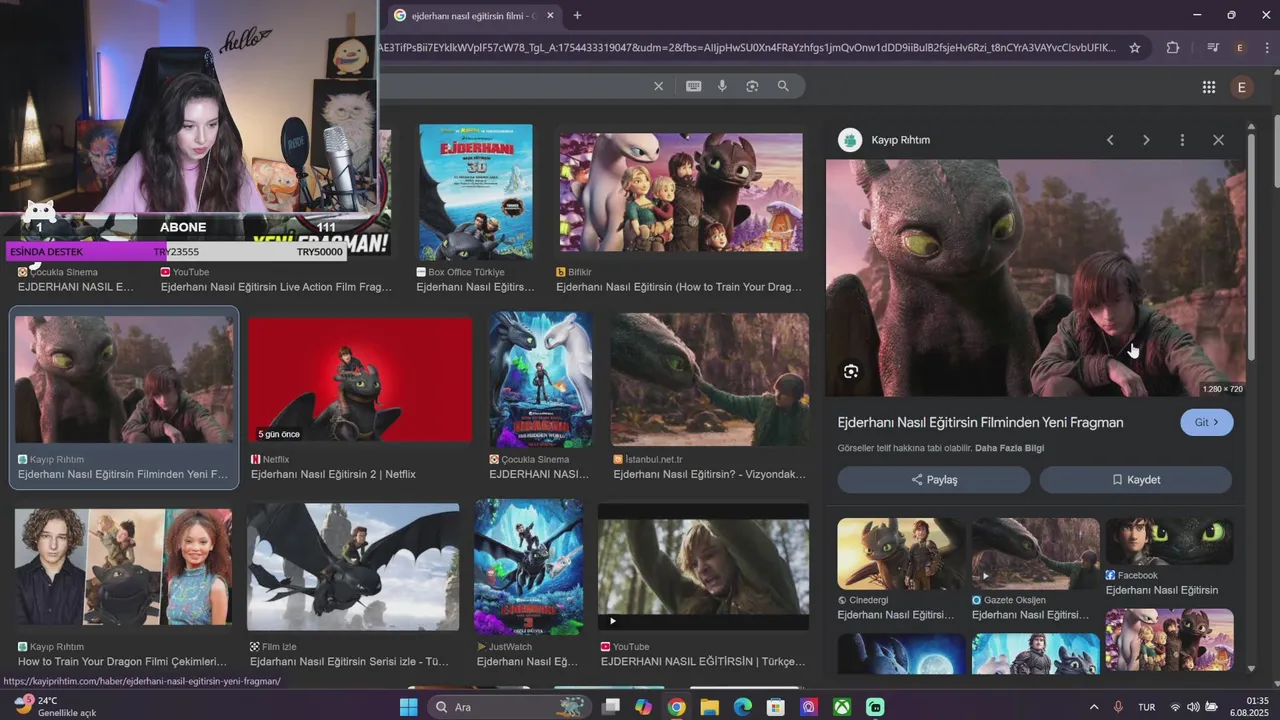Select İstanbul.net.tr dragon touch thumbnail

pos(710,380)
